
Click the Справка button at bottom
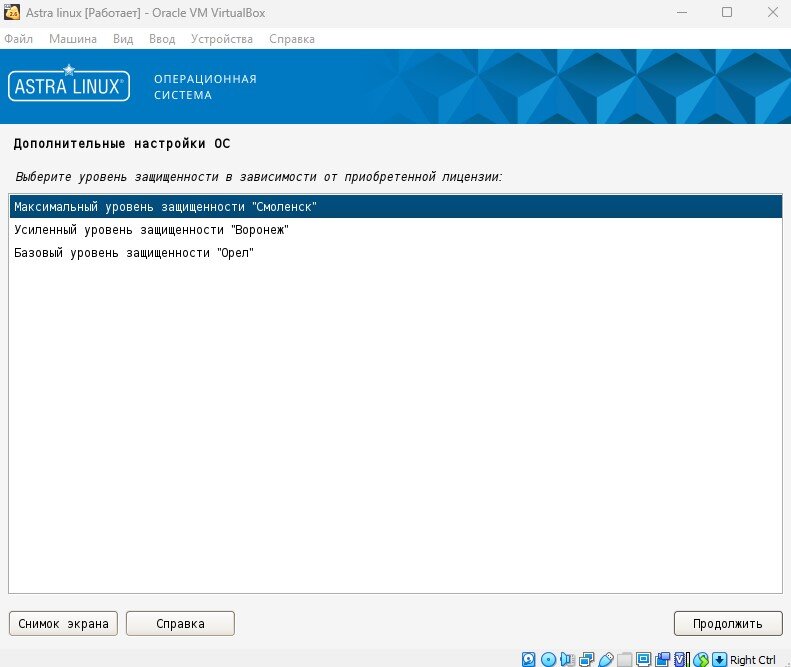point(180,624)
